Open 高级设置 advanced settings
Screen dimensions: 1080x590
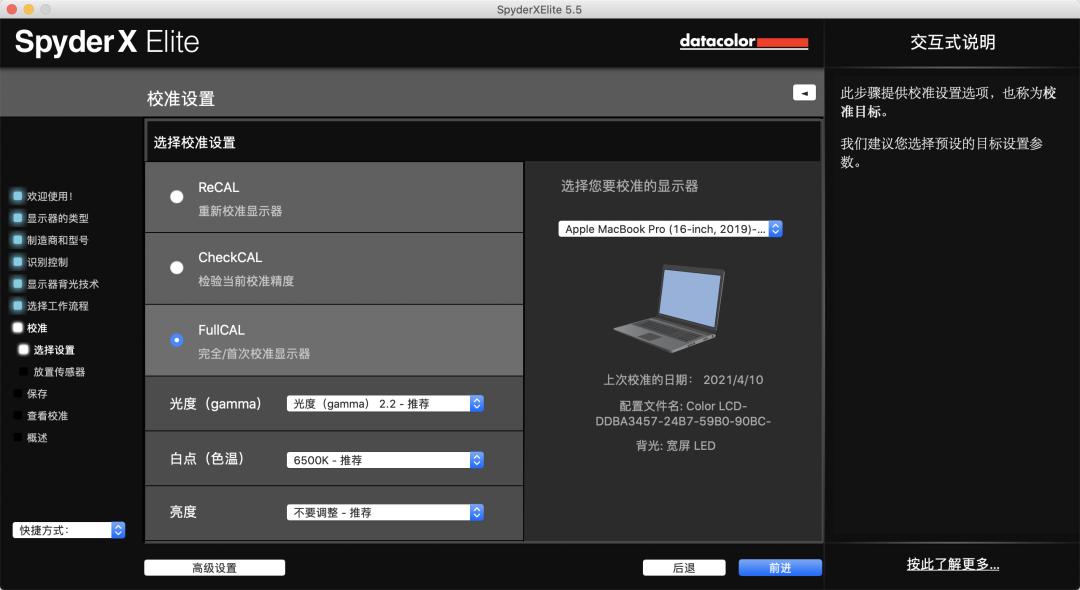214,568
